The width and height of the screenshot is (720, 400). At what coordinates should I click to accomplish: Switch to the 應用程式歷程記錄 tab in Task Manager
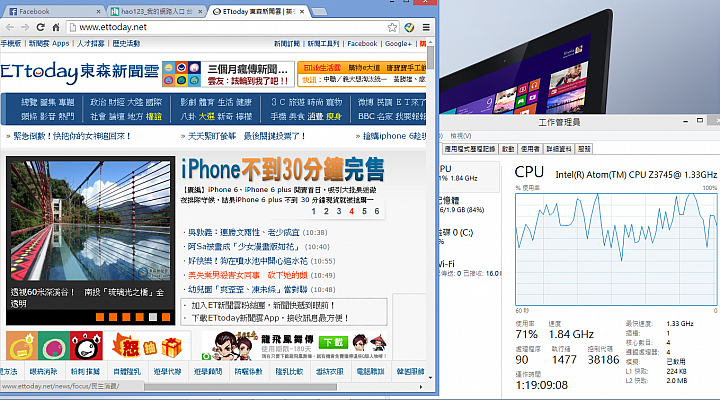click(x=470, y=149)
